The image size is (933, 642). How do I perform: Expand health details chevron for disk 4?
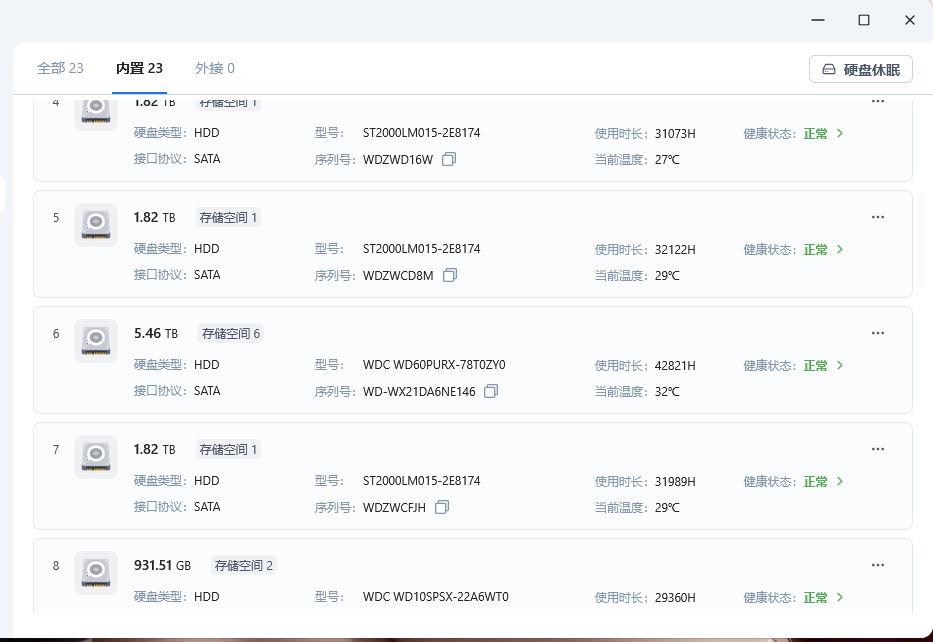[x=839, y=133]
